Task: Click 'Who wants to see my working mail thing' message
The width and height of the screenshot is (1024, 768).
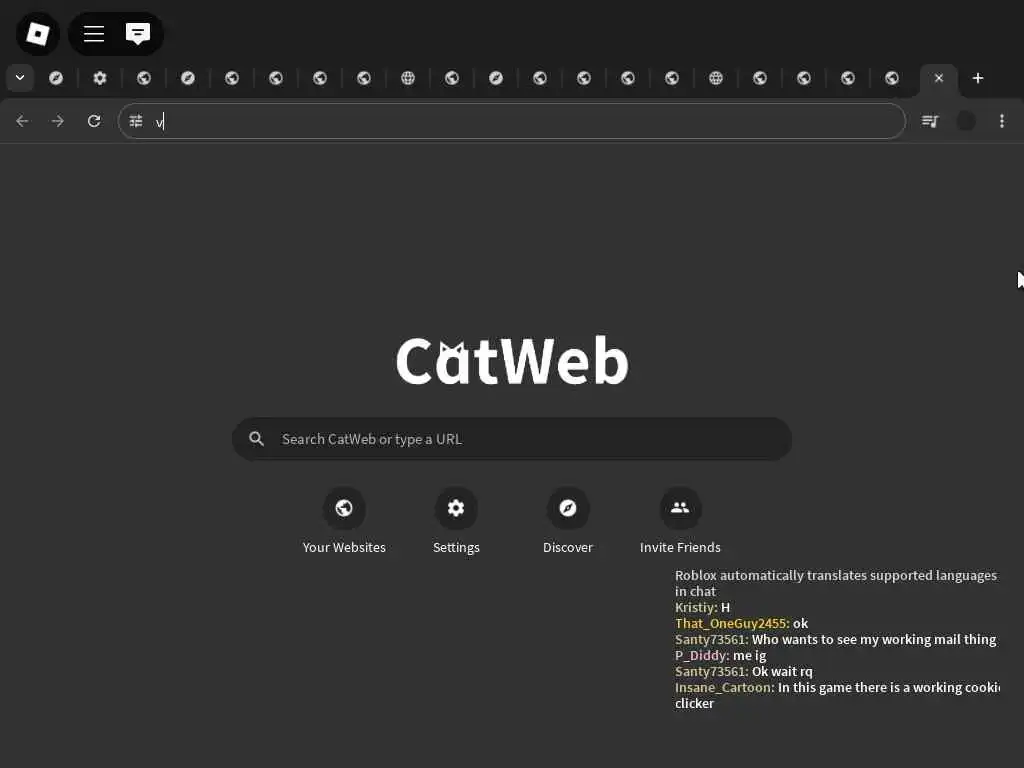Action: (874, 639)
